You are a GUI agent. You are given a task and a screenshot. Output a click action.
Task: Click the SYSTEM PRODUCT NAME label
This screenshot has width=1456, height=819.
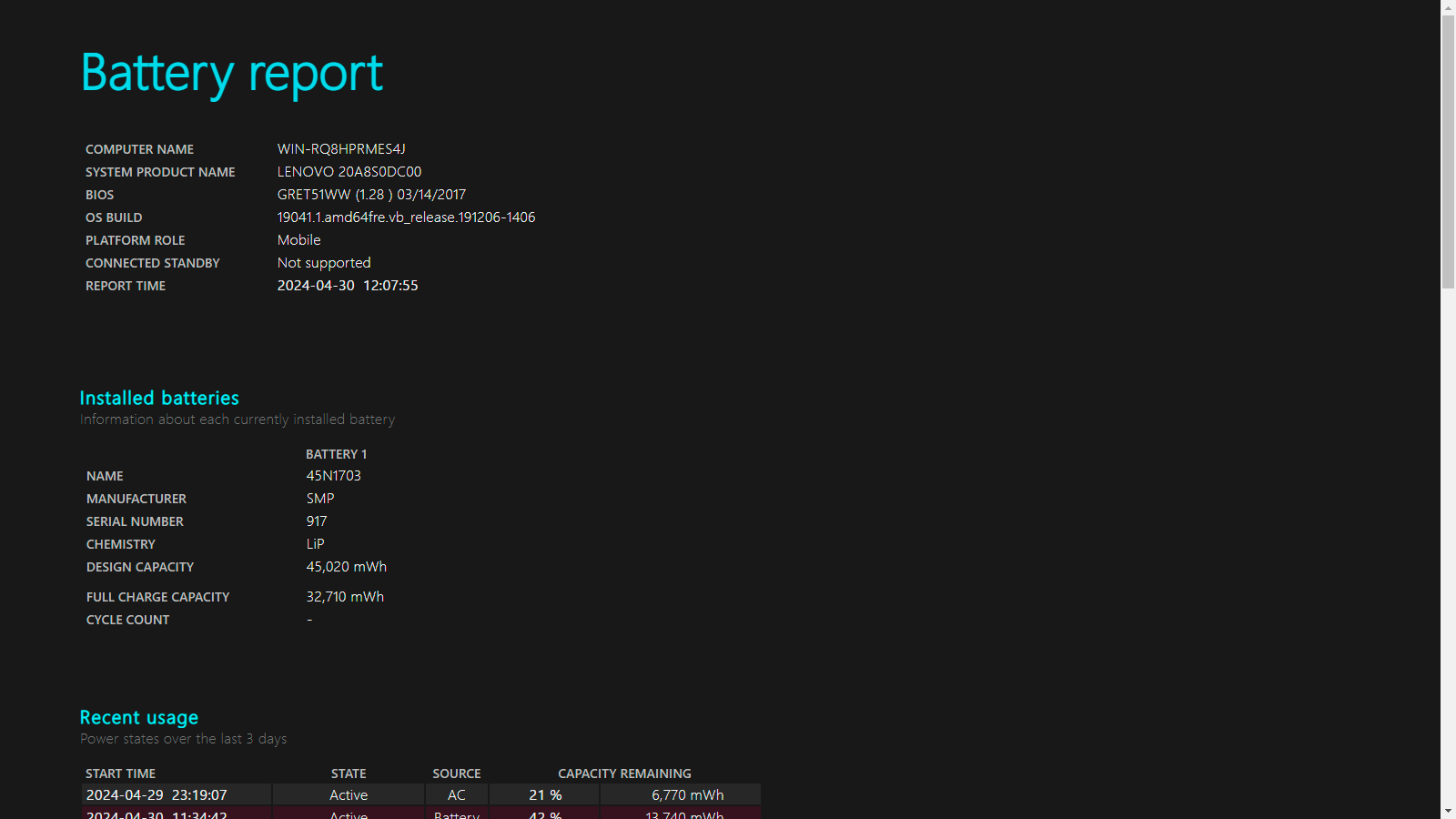pos(160,172)
